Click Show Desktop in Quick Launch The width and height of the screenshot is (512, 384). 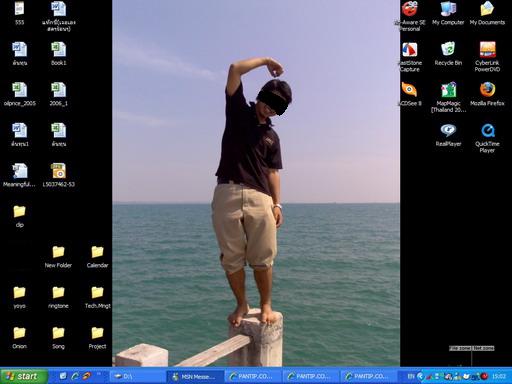[63, 376]
